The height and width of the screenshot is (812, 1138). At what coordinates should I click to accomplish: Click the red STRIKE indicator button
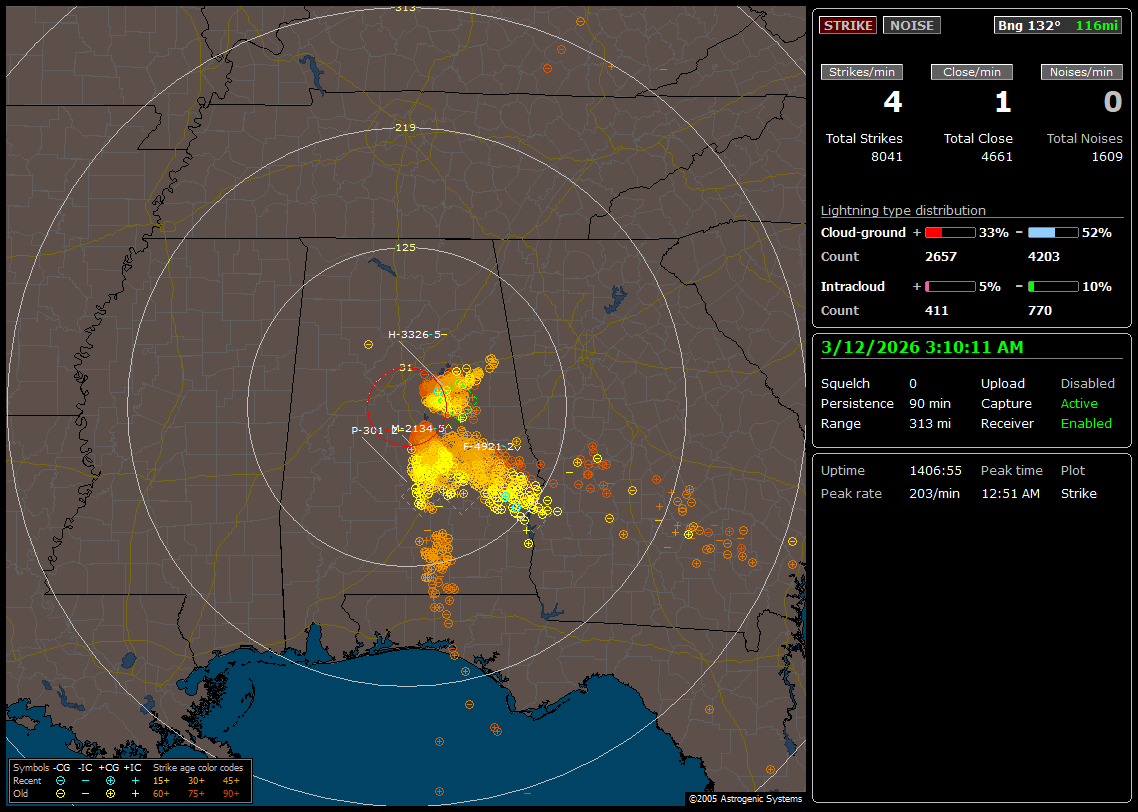click(848, 25)
